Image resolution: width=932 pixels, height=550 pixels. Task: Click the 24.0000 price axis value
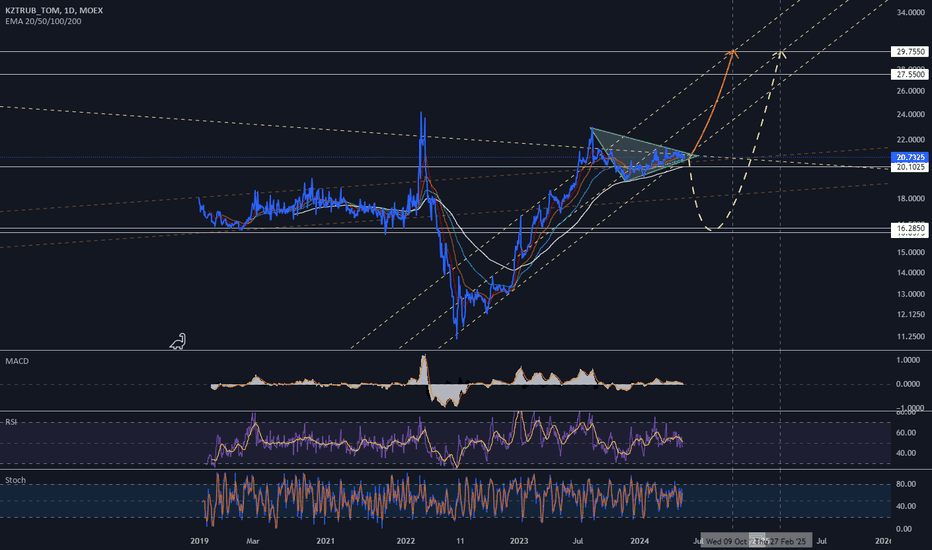click(x=911, y=114)
